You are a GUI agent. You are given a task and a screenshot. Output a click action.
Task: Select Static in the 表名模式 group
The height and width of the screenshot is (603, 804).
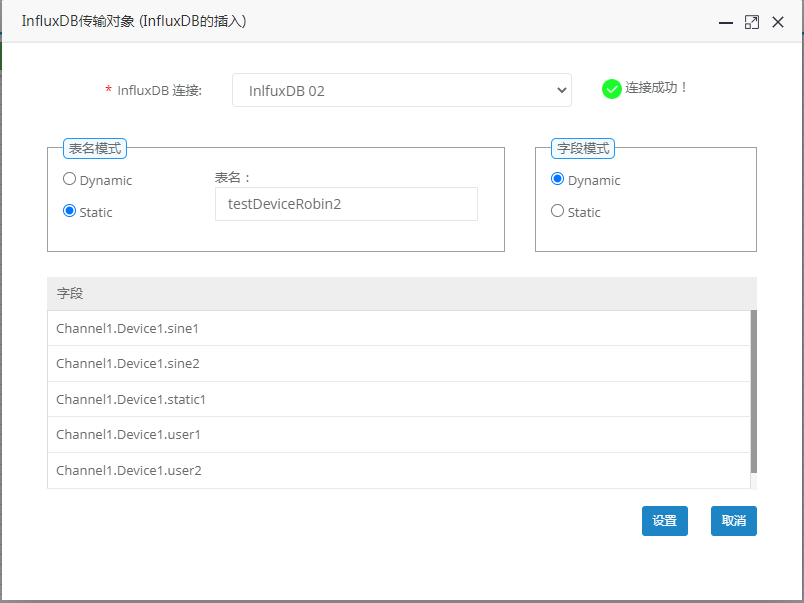[69, 211]
